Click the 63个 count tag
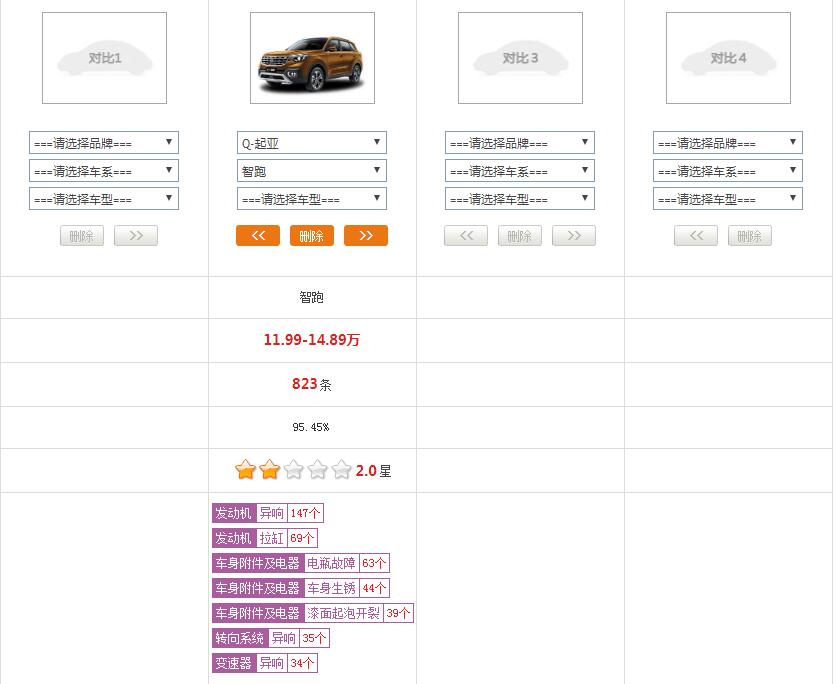The width and height of the screenshot is (836, 684). point(374,563)
